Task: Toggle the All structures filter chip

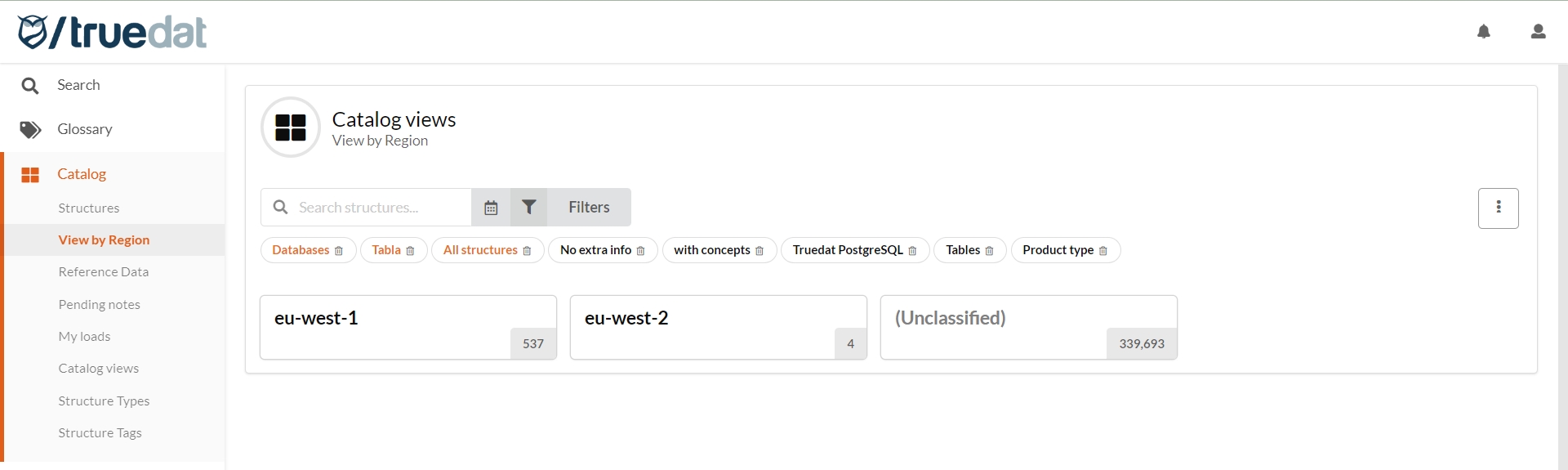Action: [x=480, y=250]
